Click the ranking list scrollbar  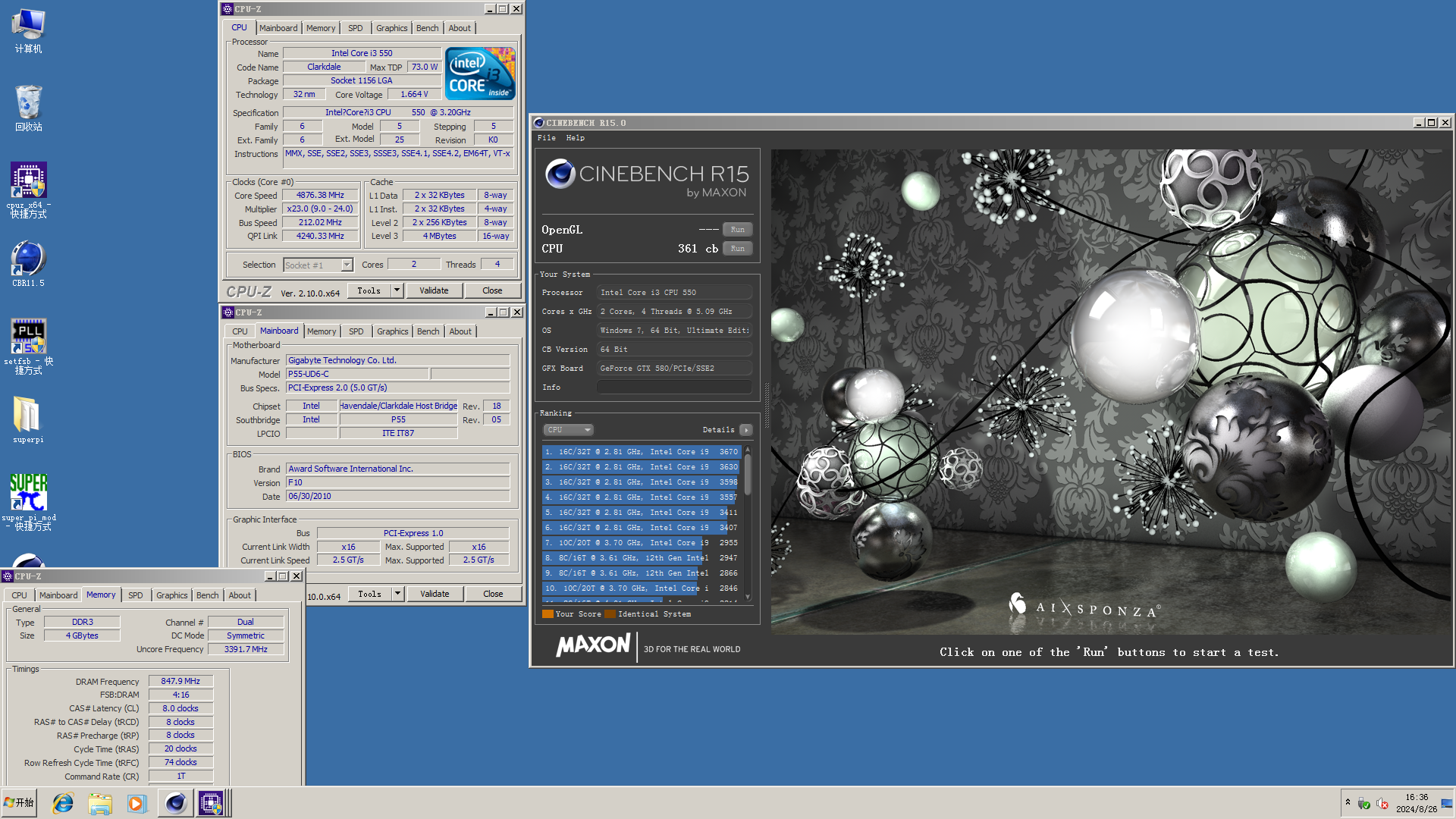[x=748, y=475]
